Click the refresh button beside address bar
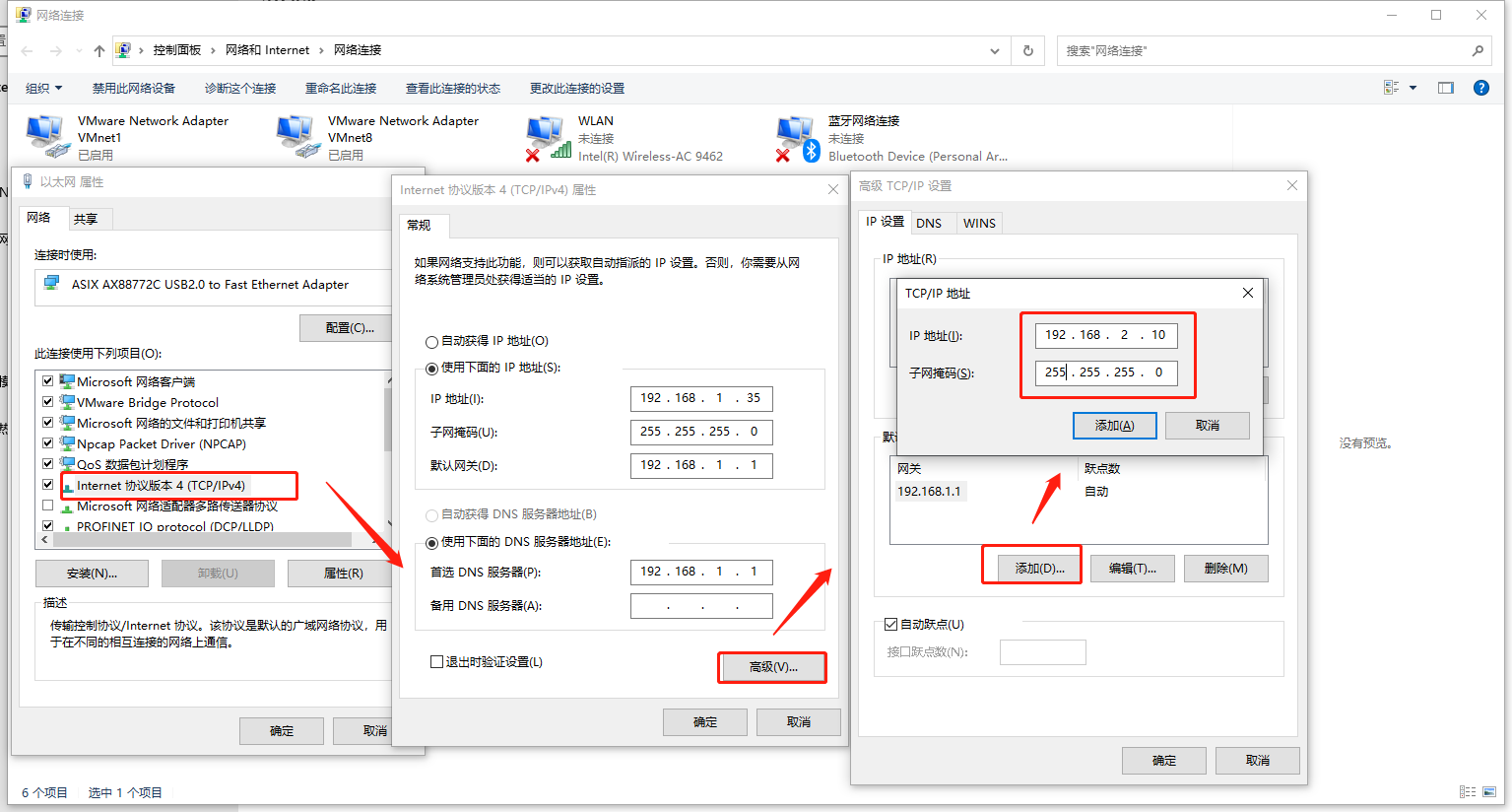The height and width of the screenshot is (812, 1512). click(1028, 50)
